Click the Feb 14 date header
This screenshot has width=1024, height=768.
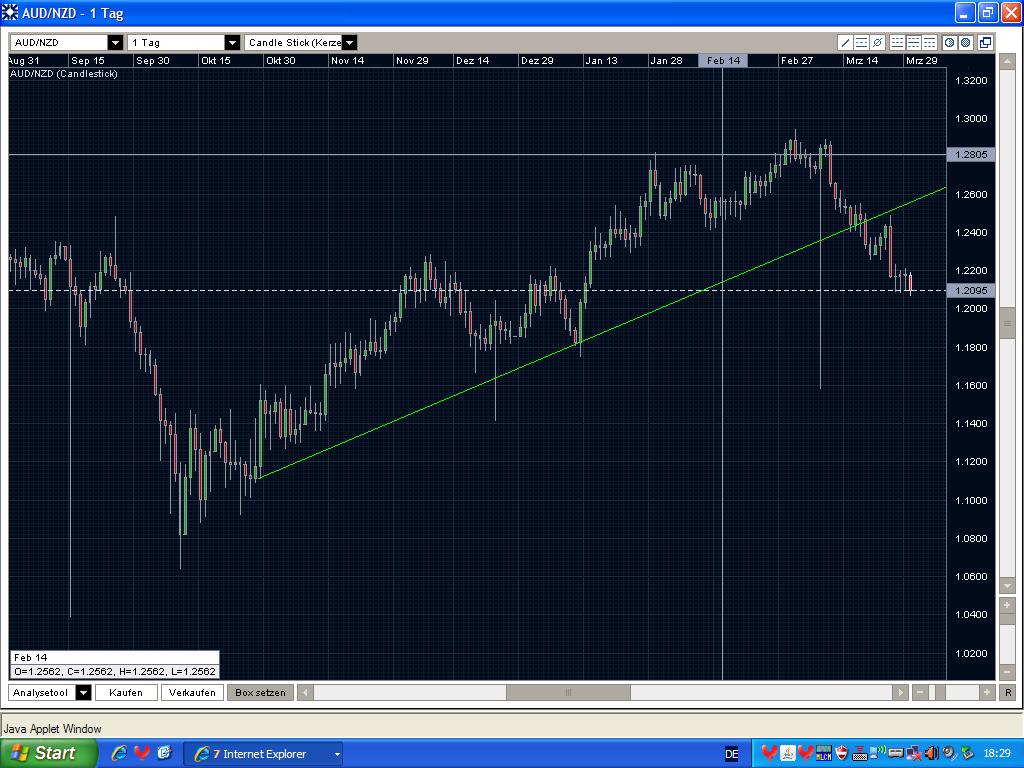(723, 61)
